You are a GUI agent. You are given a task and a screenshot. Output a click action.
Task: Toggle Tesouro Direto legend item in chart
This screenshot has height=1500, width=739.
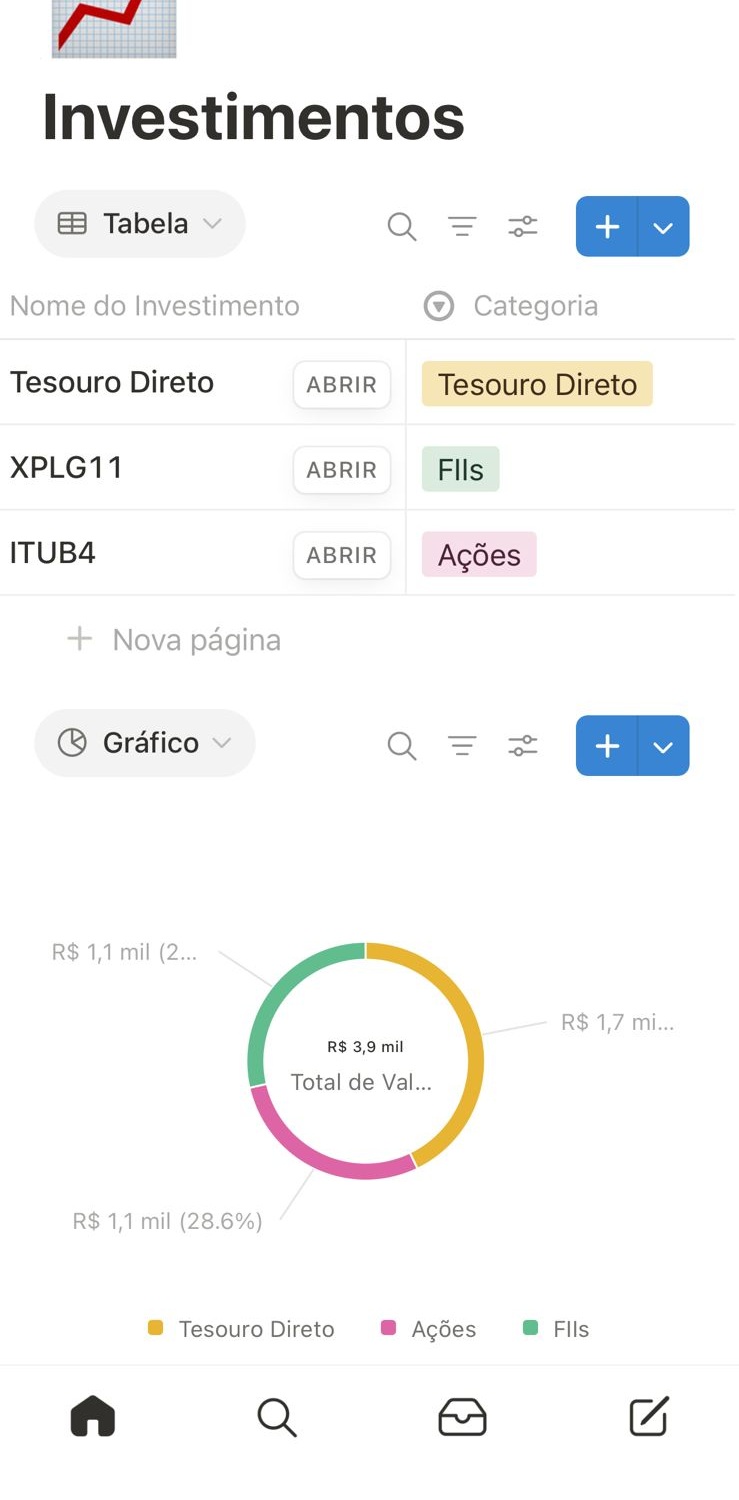tap(242, 1329)
